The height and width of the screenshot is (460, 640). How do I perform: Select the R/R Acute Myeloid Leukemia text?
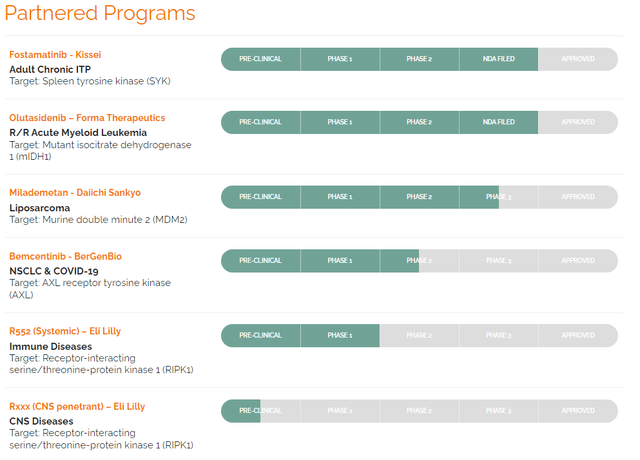[78, 133]
